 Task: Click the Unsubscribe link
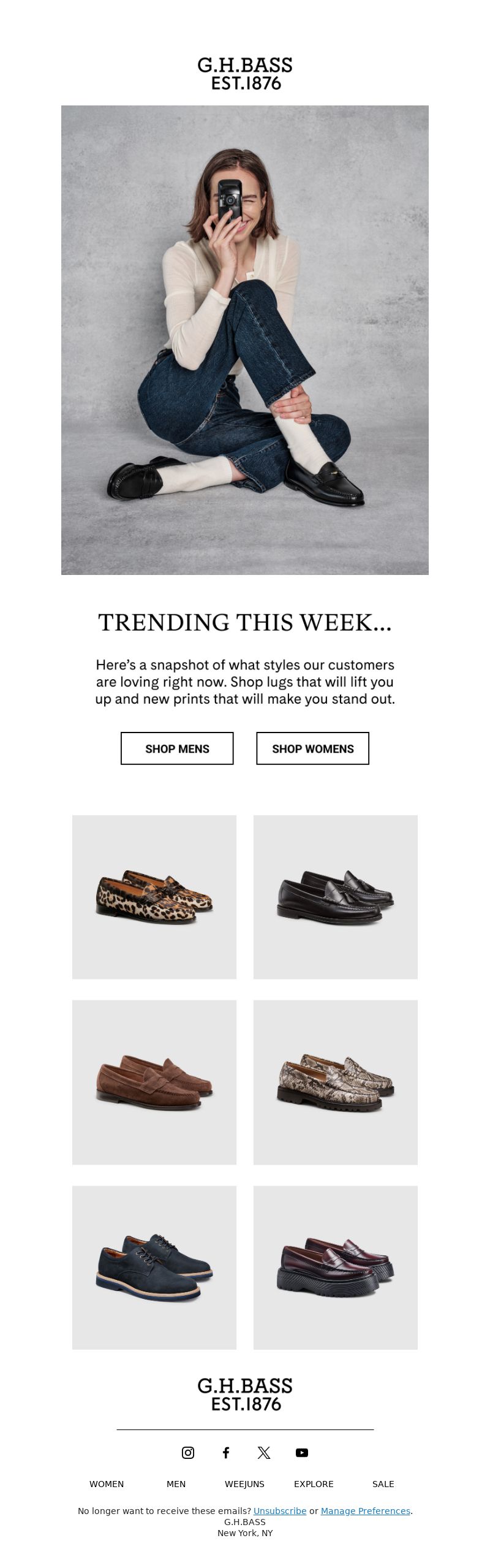click(x=280, y=1511)
